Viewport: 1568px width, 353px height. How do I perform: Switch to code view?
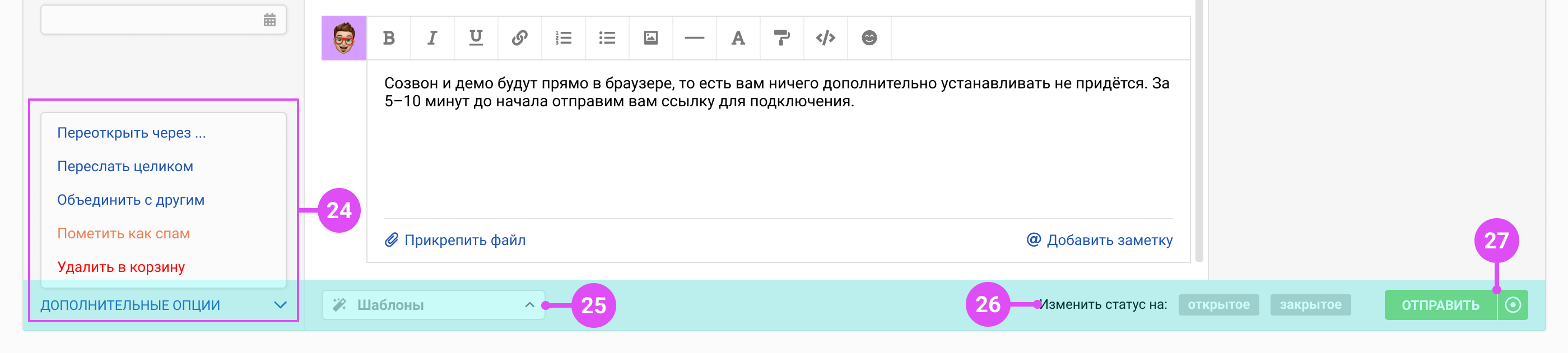(x=825, y=38)
